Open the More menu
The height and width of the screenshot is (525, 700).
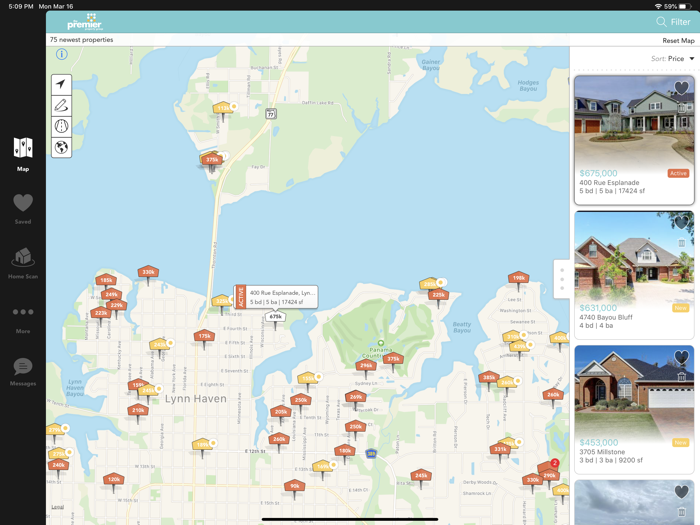point(23,320)
